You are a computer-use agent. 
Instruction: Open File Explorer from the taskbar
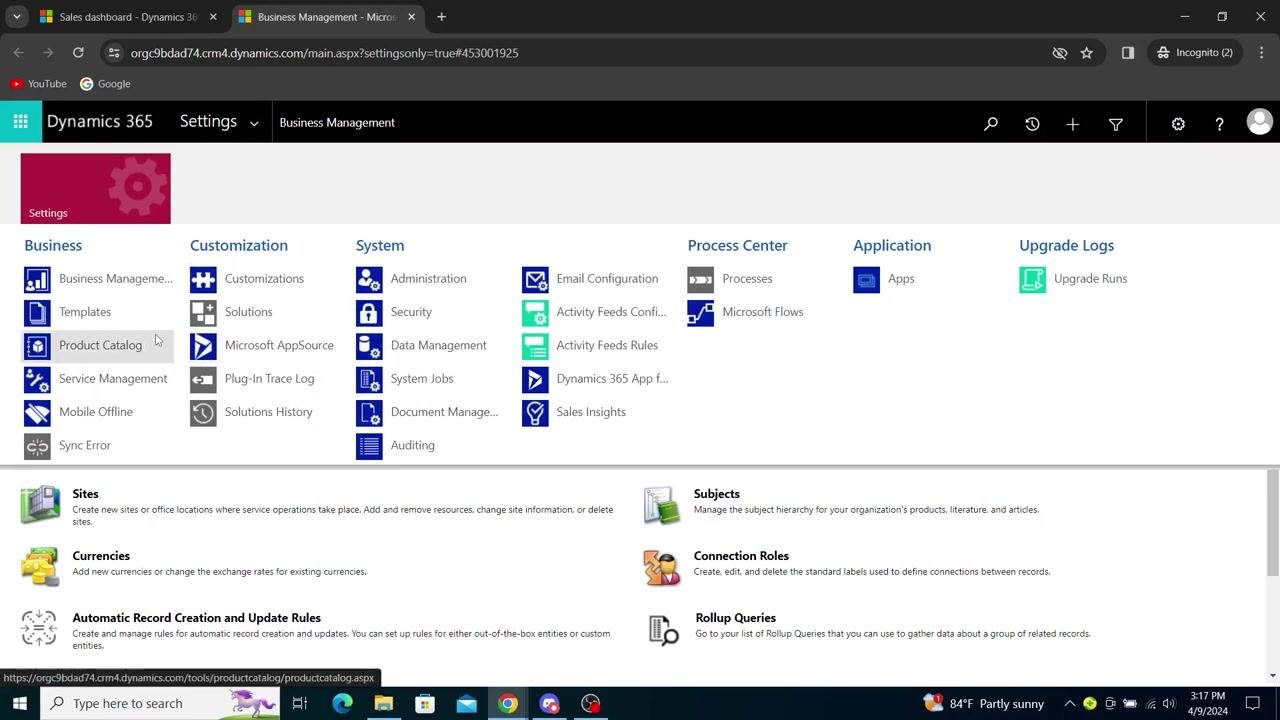[384, 704]
